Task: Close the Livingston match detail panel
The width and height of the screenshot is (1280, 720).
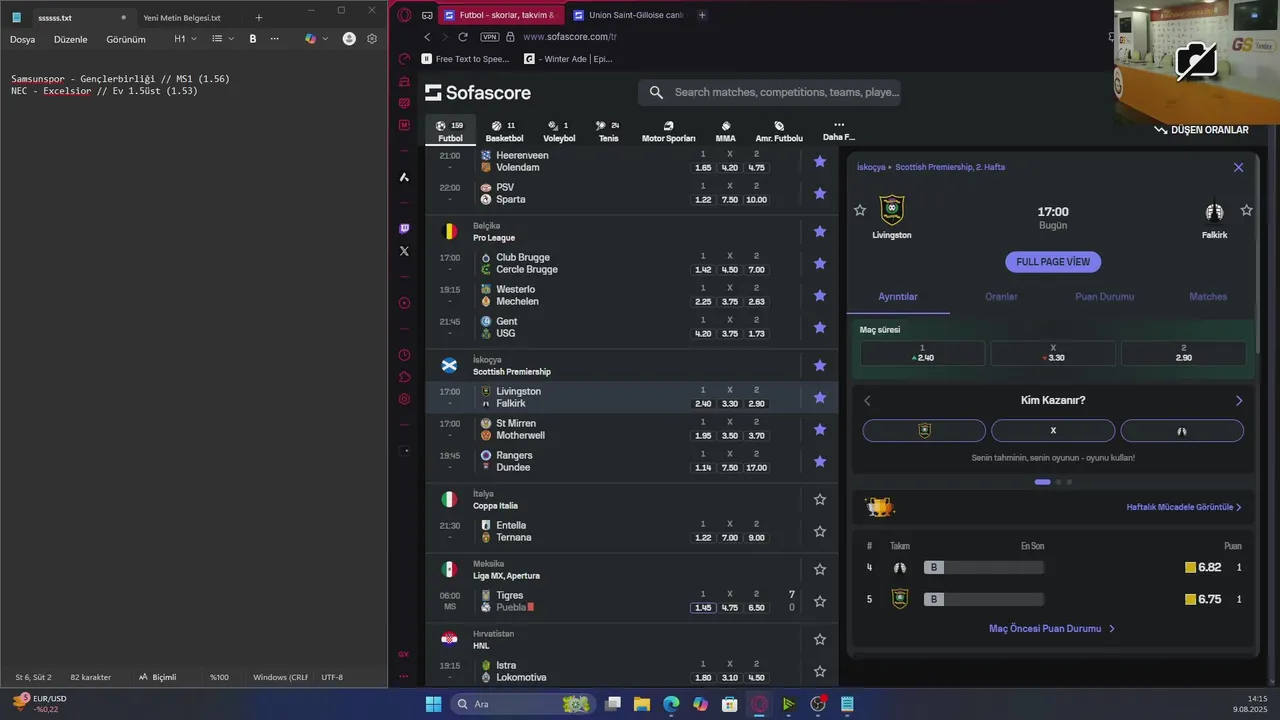Action: click(1238, 167)
